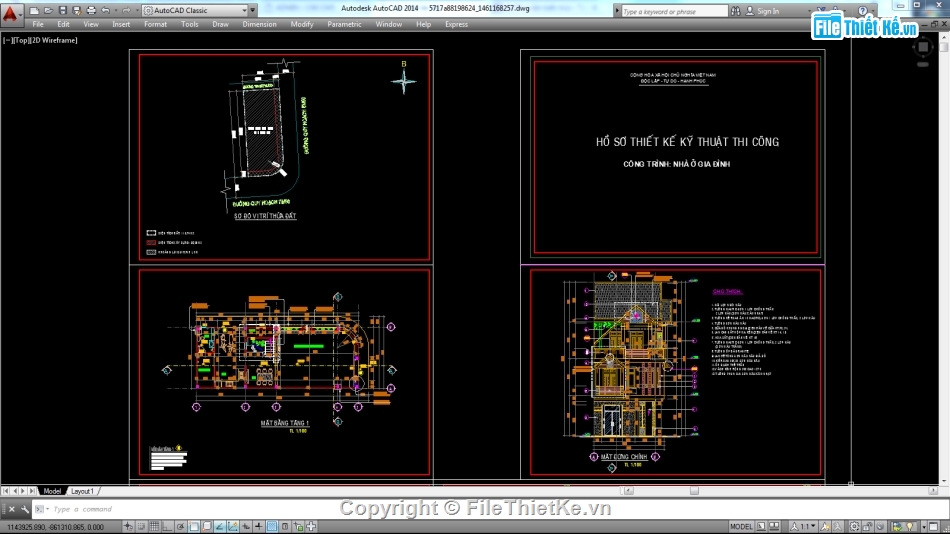Open the Quick View Layouts icon

pyautogui.click(x=761, y=527)
